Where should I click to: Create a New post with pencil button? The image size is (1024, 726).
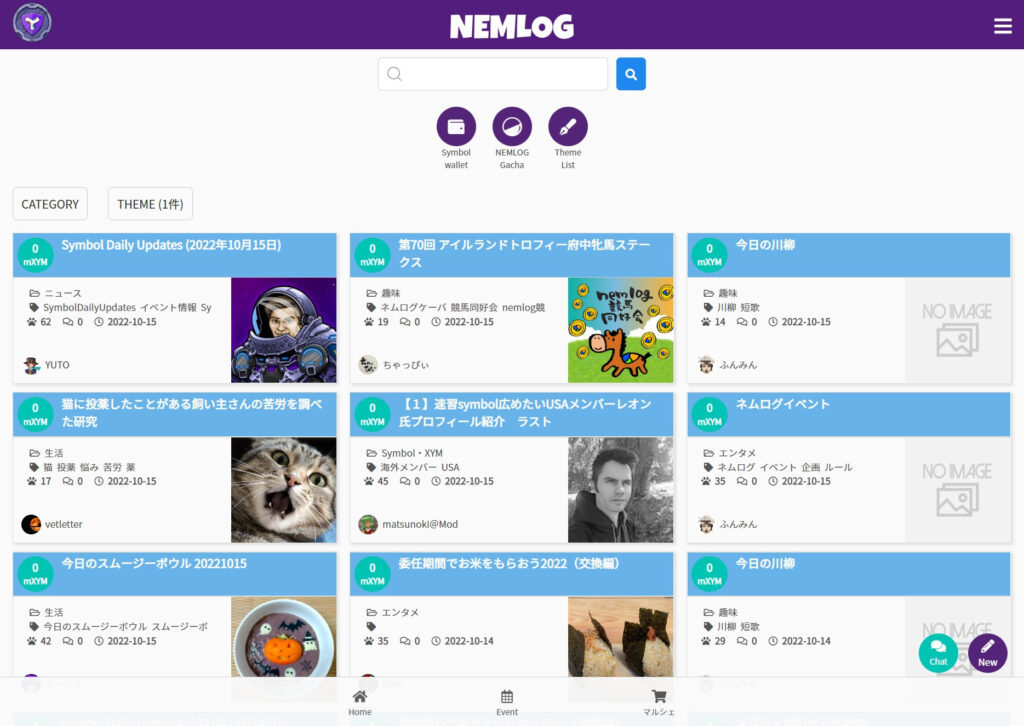coord(987,653)
